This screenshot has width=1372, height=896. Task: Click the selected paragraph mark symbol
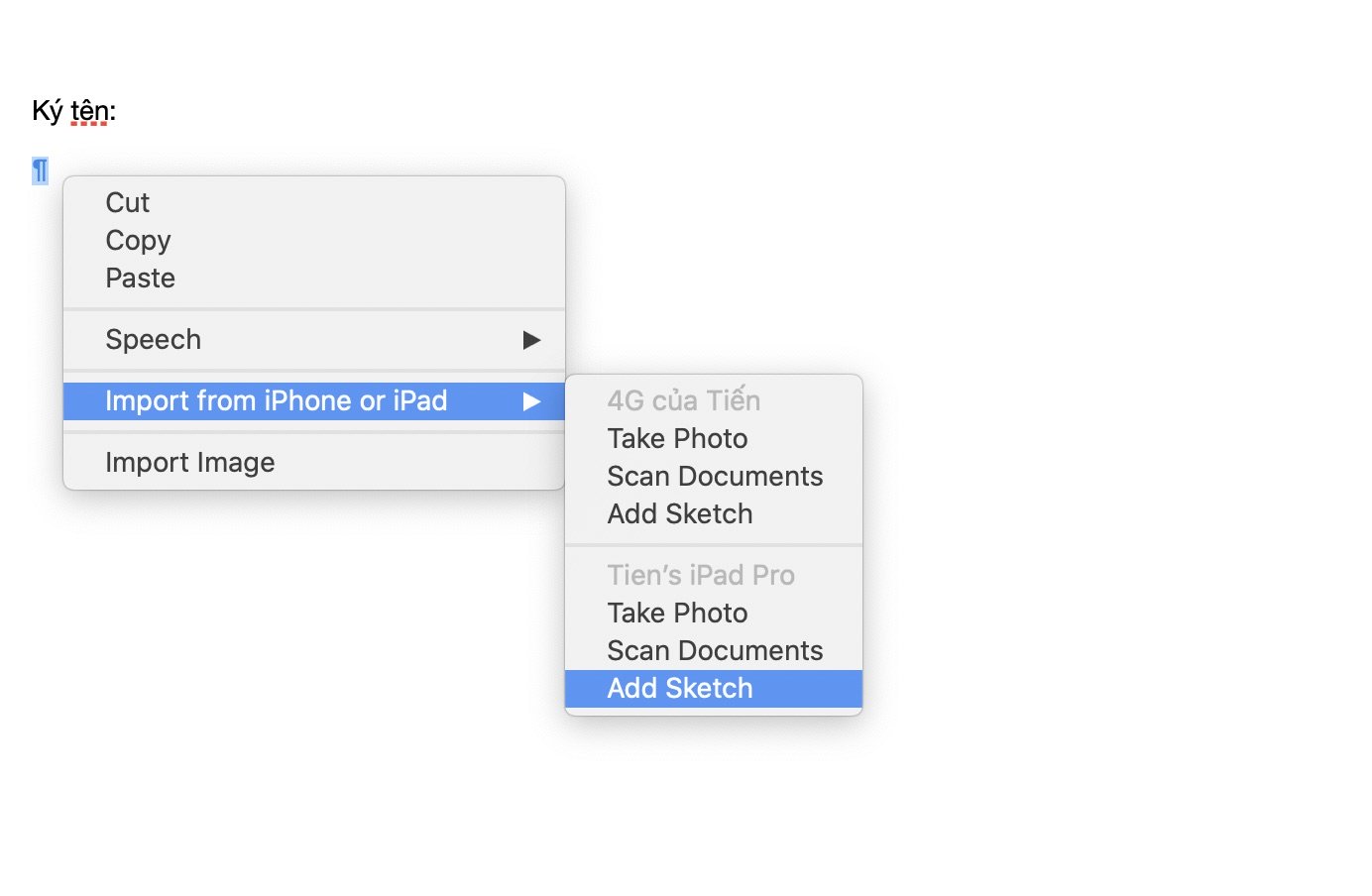(x=40, y=170)
